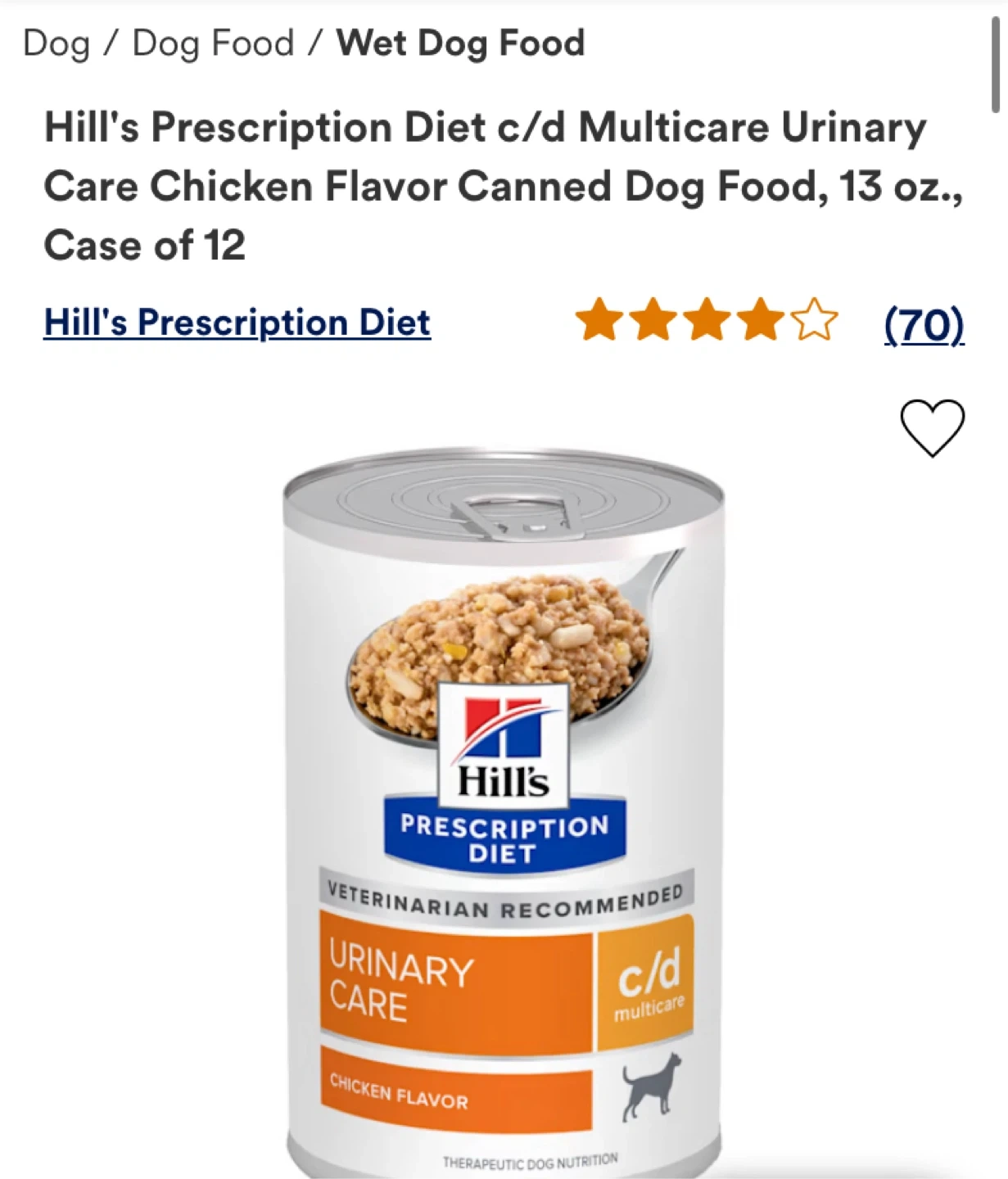Screen dimensions: 1008x1179
Task: Click the product title heading text
Action: point(503,187)
